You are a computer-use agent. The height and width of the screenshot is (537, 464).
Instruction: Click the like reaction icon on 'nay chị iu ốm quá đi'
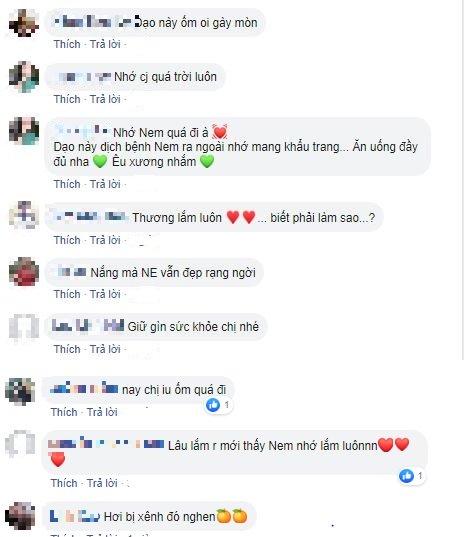[213, 405]
